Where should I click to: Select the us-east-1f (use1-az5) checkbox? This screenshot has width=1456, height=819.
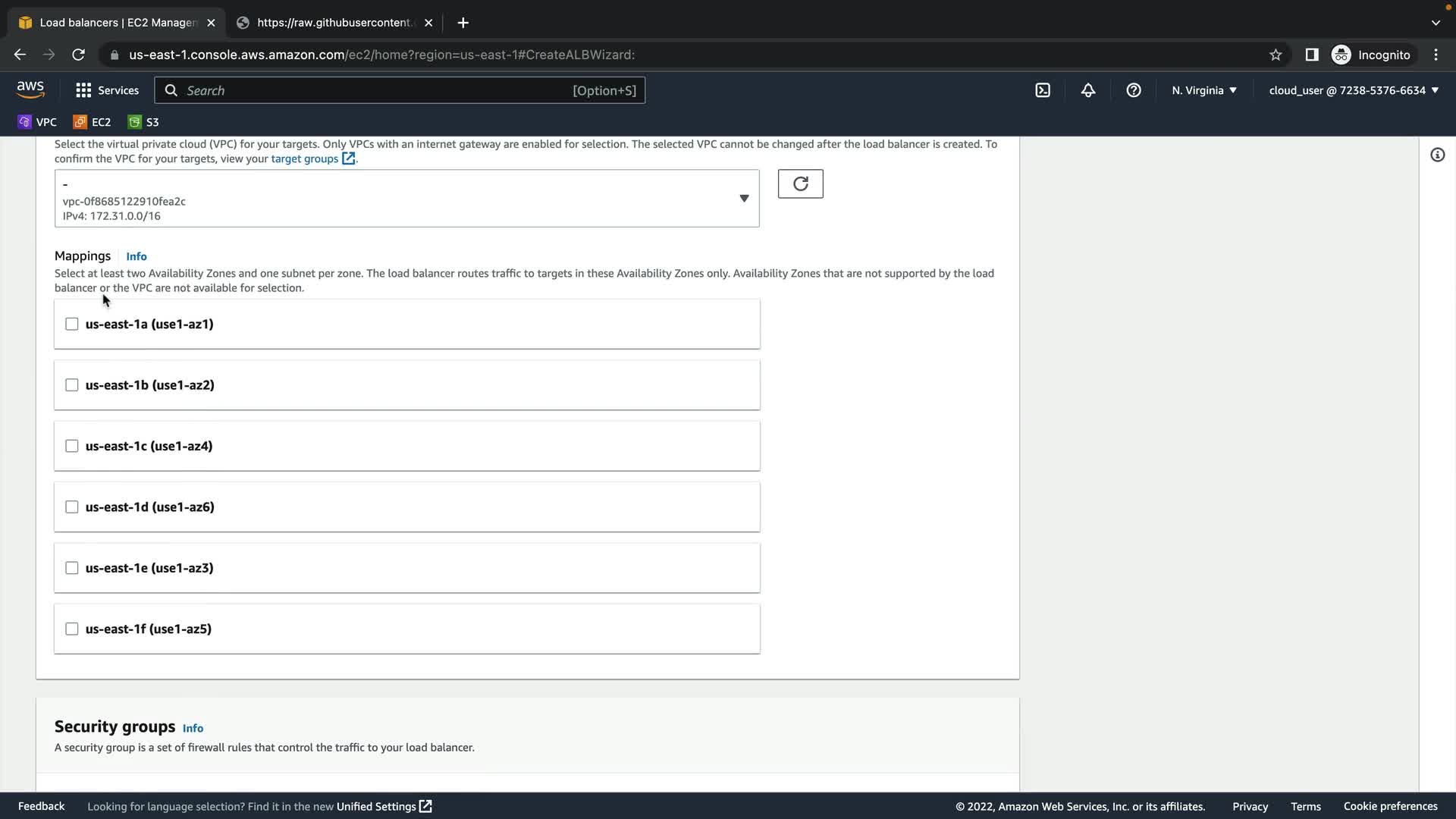click(72, 629)
